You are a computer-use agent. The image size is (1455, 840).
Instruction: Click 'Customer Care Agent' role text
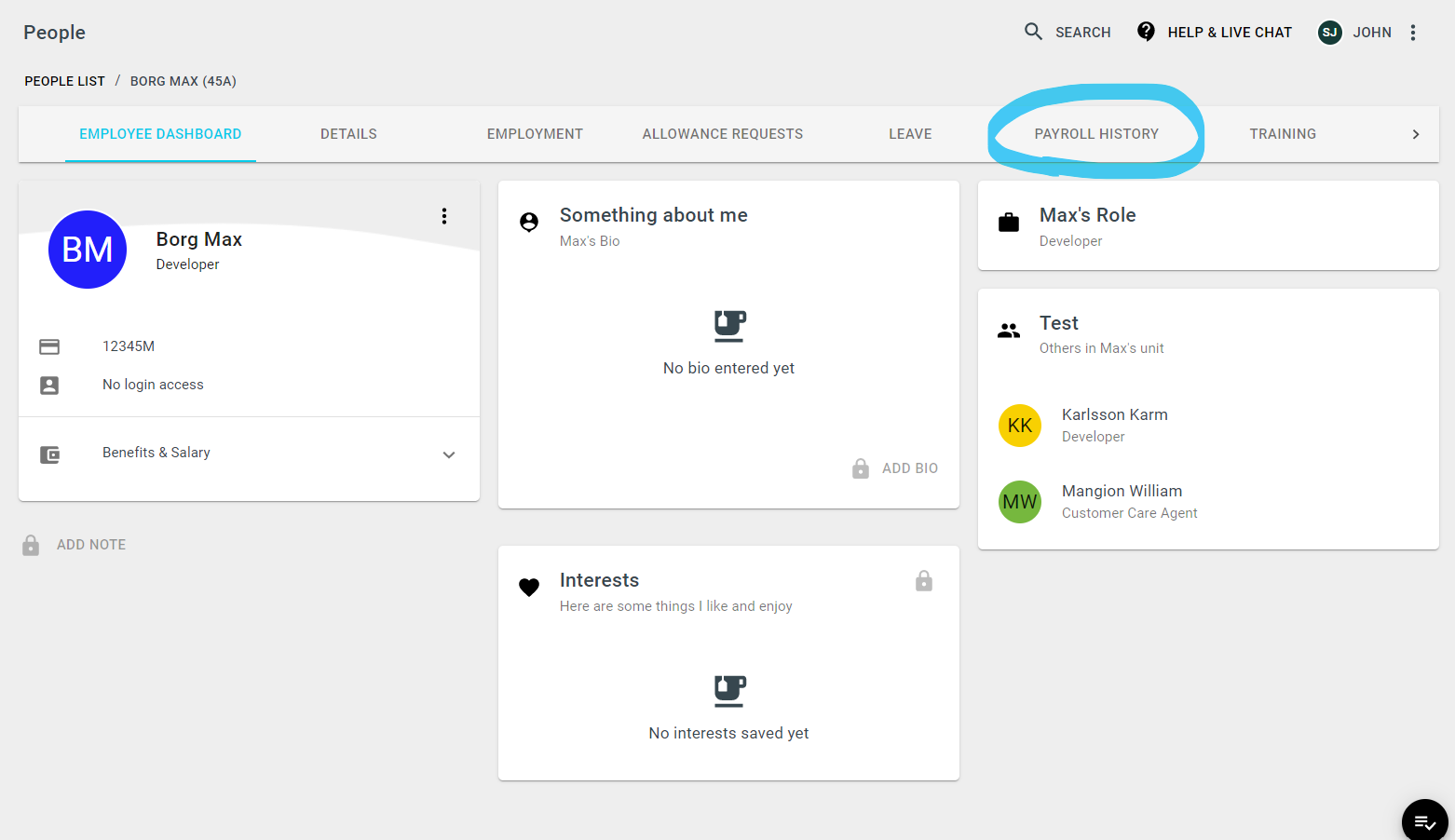click(1129, 513)
